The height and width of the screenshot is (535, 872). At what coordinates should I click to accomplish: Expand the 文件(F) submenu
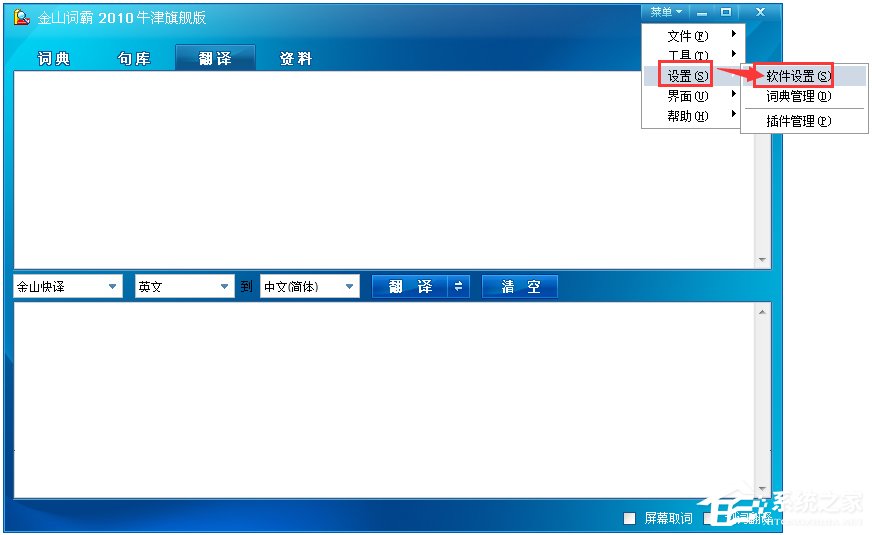(692, 36)
